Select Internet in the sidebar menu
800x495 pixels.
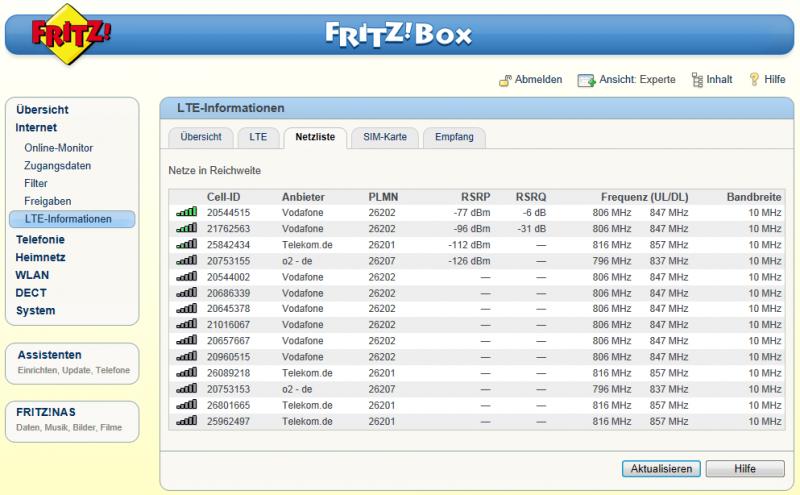36,128
